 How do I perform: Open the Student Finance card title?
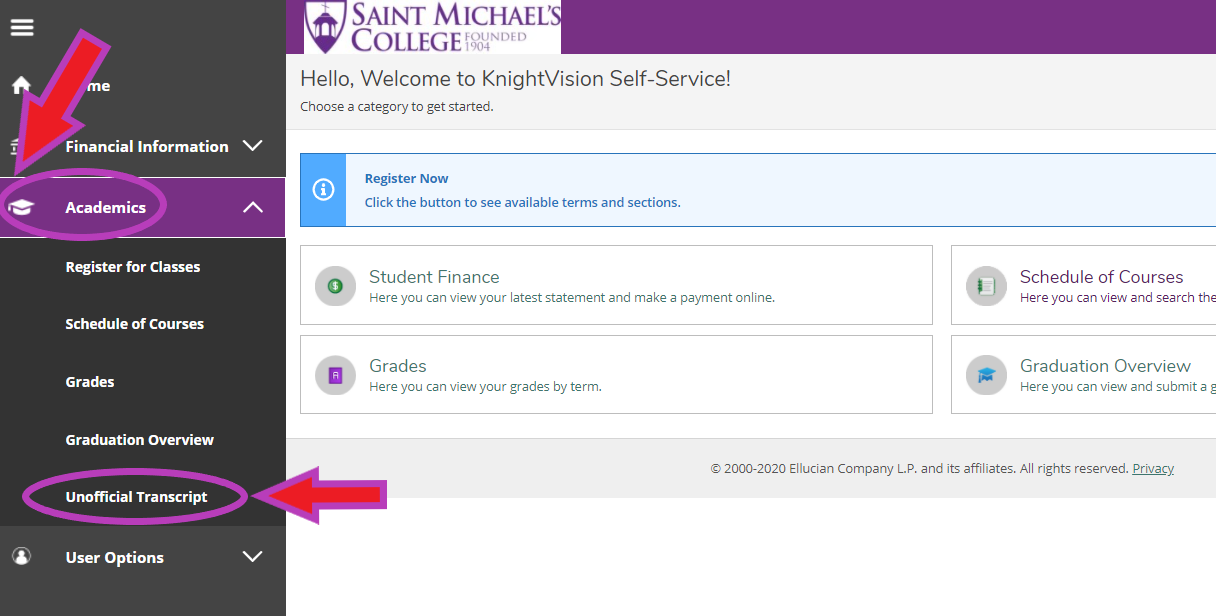434,277
